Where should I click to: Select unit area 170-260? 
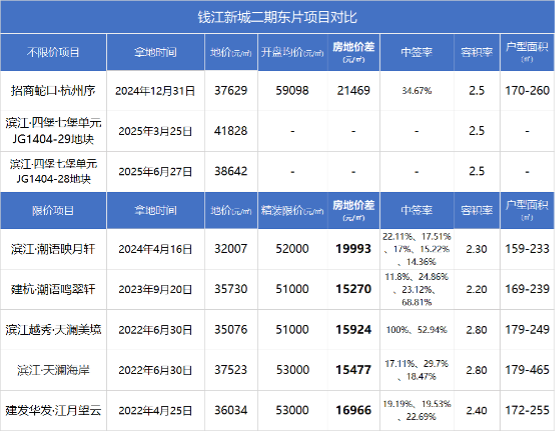click(x=527, y=91)
